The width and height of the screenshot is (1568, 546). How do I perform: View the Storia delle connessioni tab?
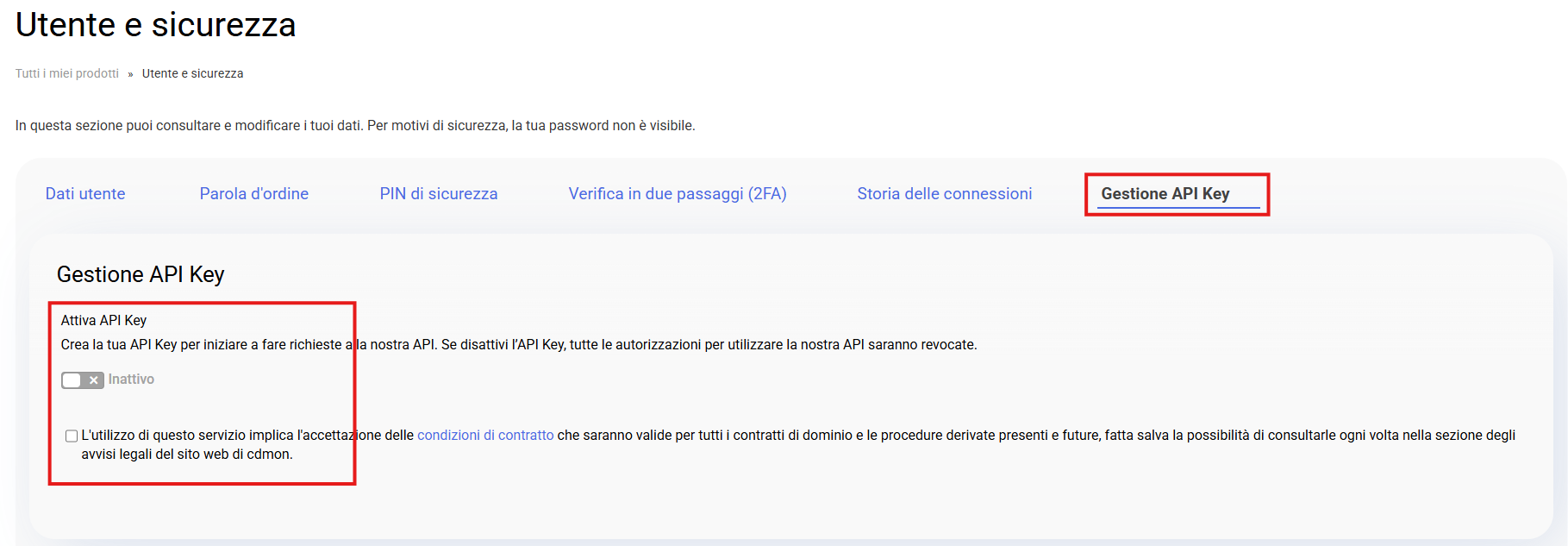click(x=945, y=194)
